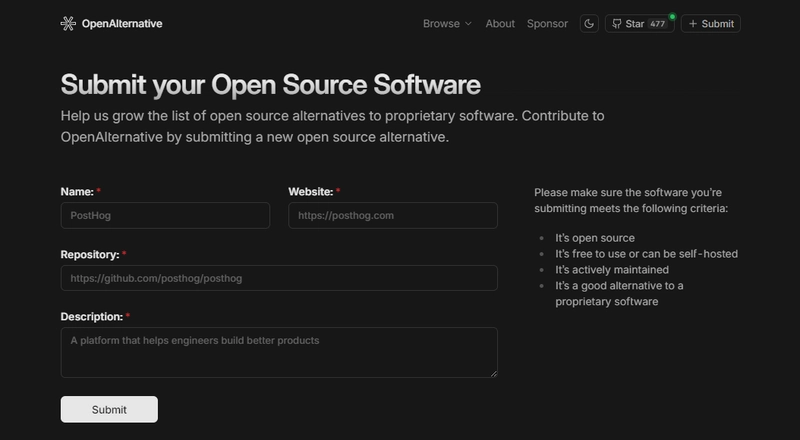The height and width of the screenshot is (440, 800).
Task: Click the plus icon in header Submit
Action: pyautogui.click(x=693, y=23)
